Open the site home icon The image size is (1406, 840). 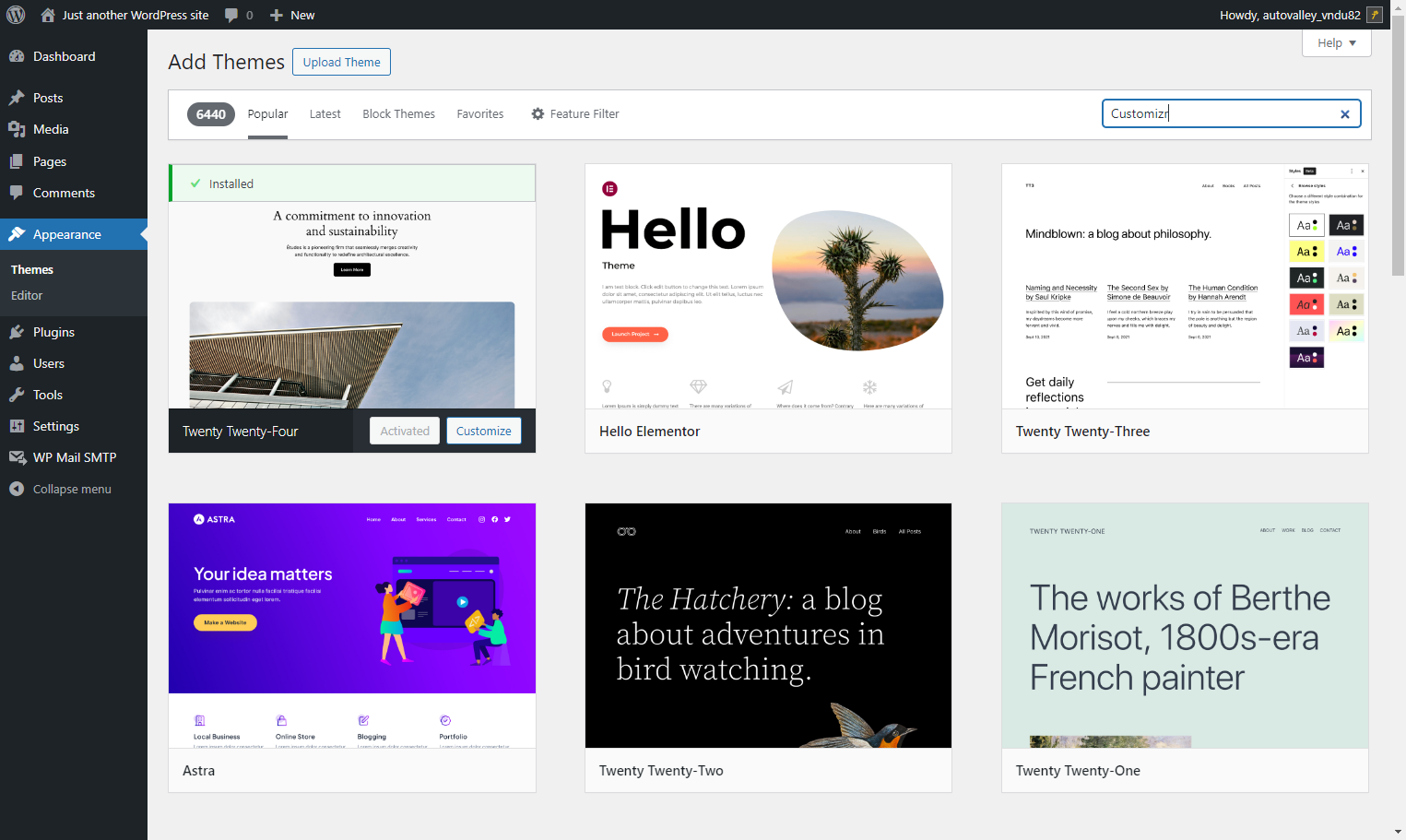pyautogui.click(x=48, y=15)
